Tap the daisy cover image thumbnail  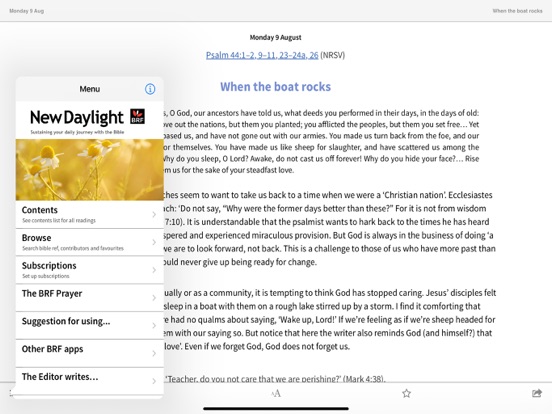(x=90, y=170)
